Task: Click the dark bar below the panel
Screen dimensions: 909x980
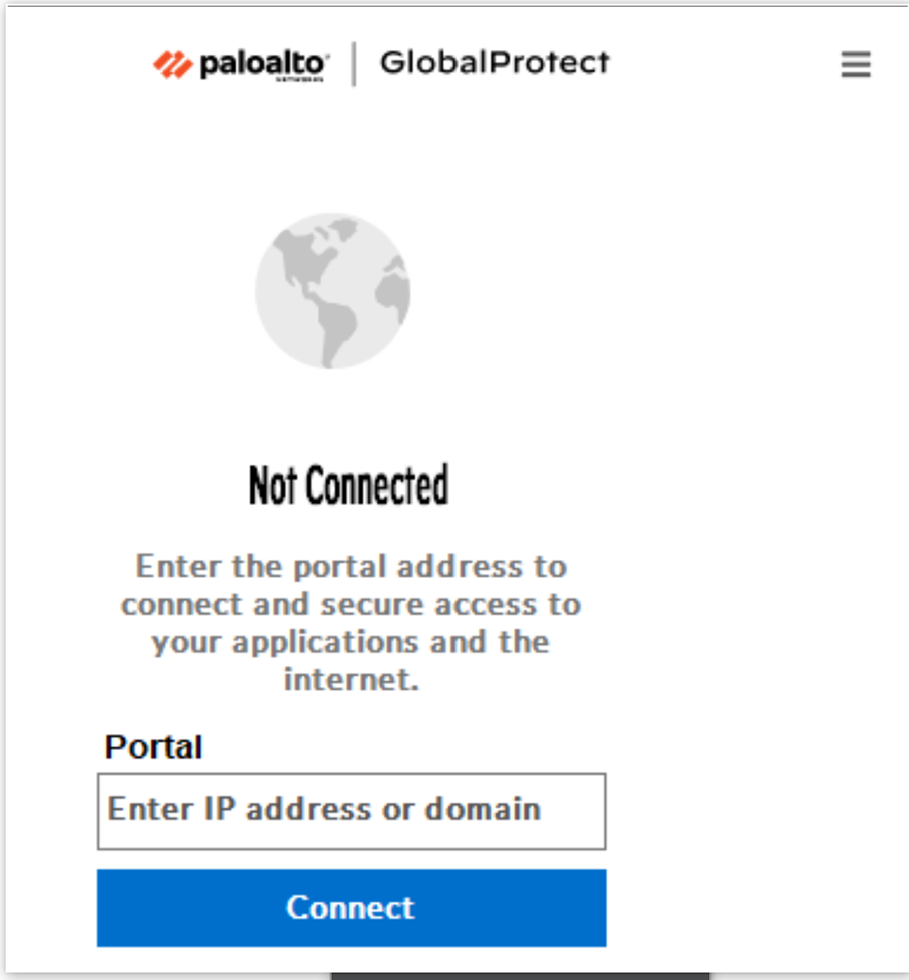Action: point(520,974)
